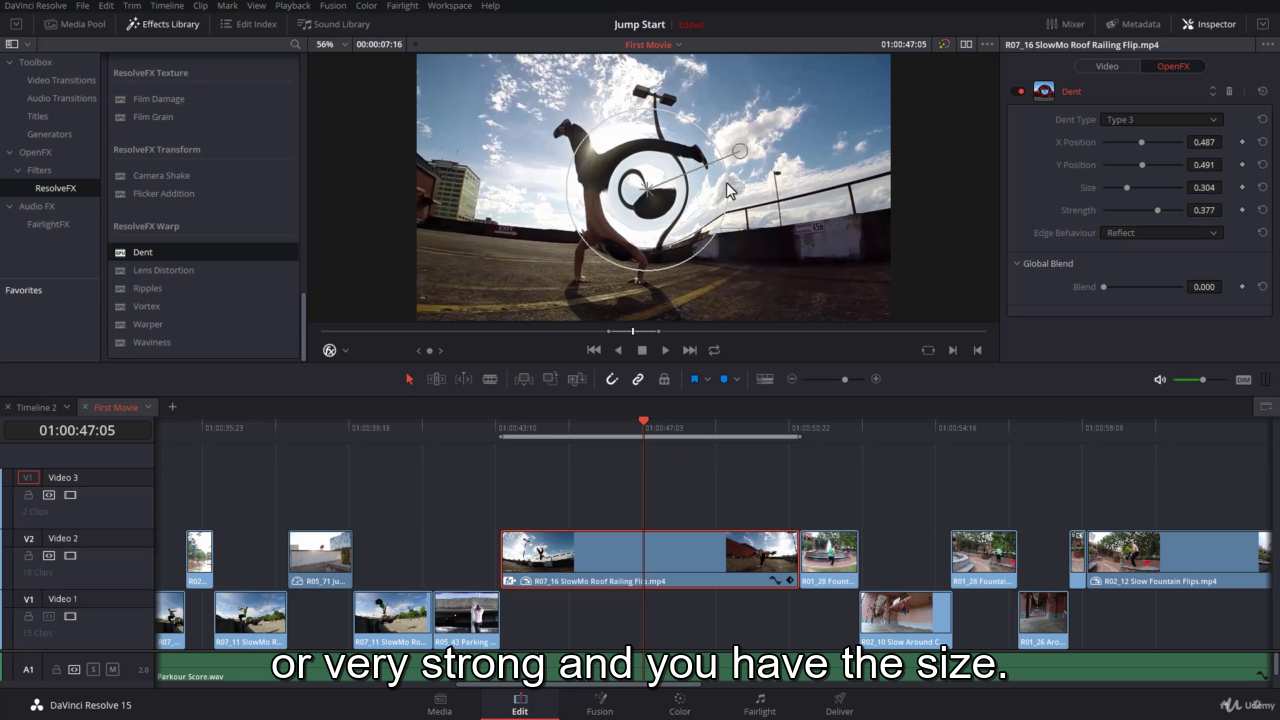Switch to the Color page tab
Viewport: 1280px width, 720px height.
(679, 704)
